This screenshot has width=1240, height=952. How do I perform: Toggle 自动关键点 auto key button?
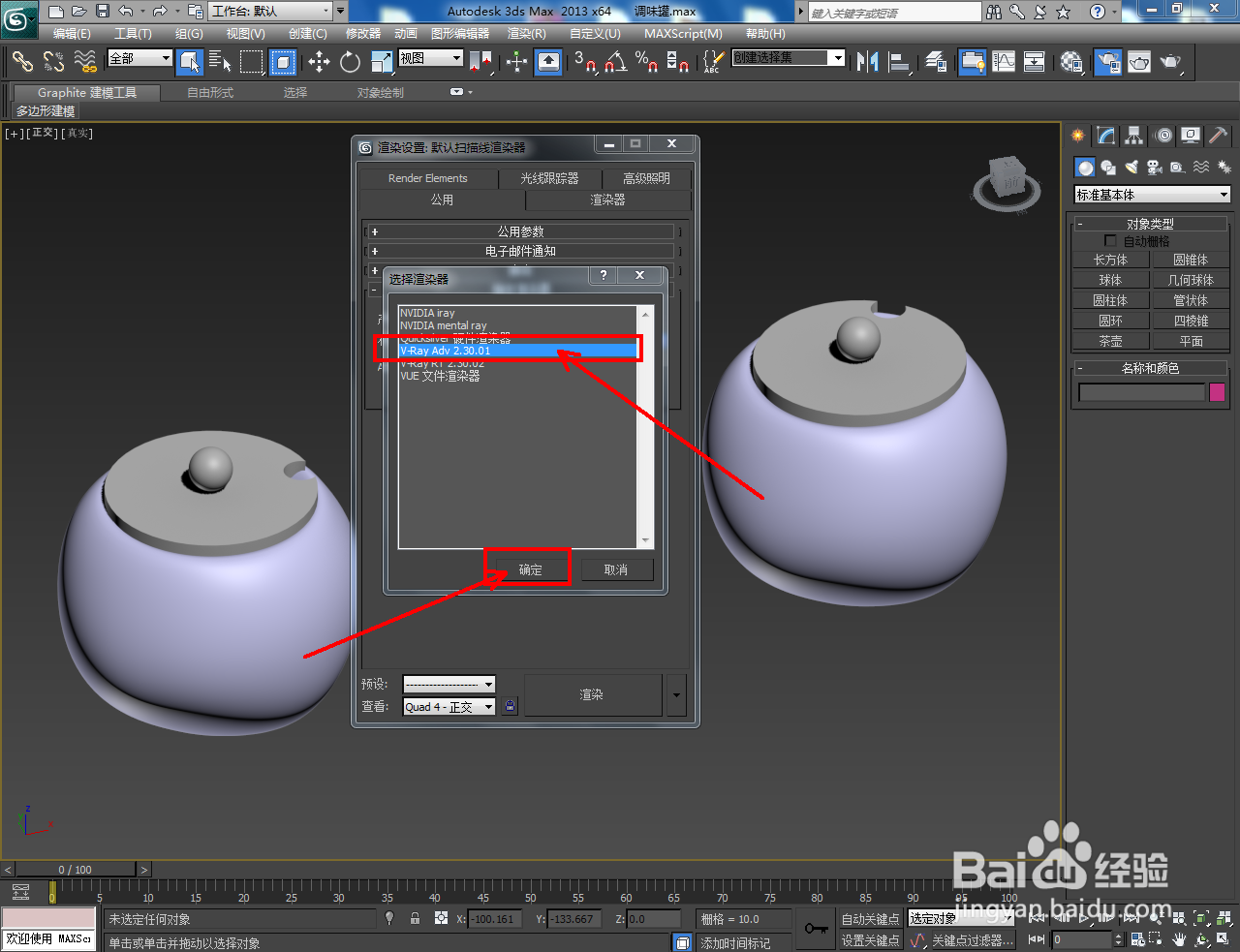pyautogui.click(x=870, y=919)
